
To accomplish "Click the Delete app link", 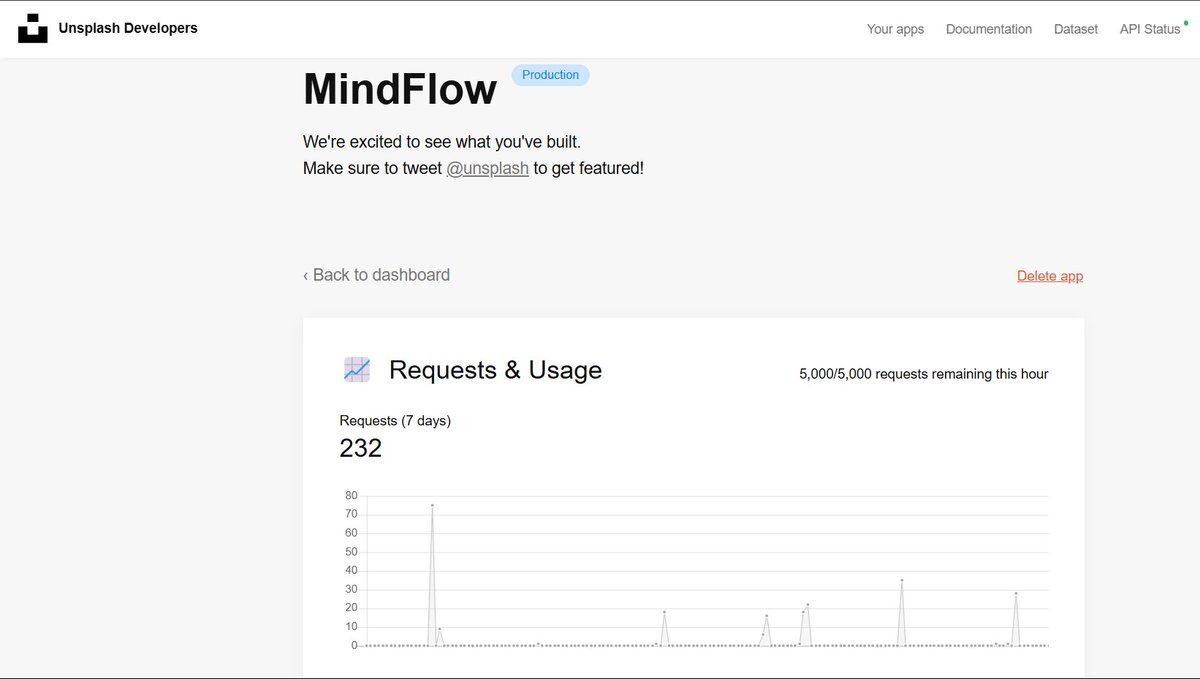I will tap(1049, 275).
